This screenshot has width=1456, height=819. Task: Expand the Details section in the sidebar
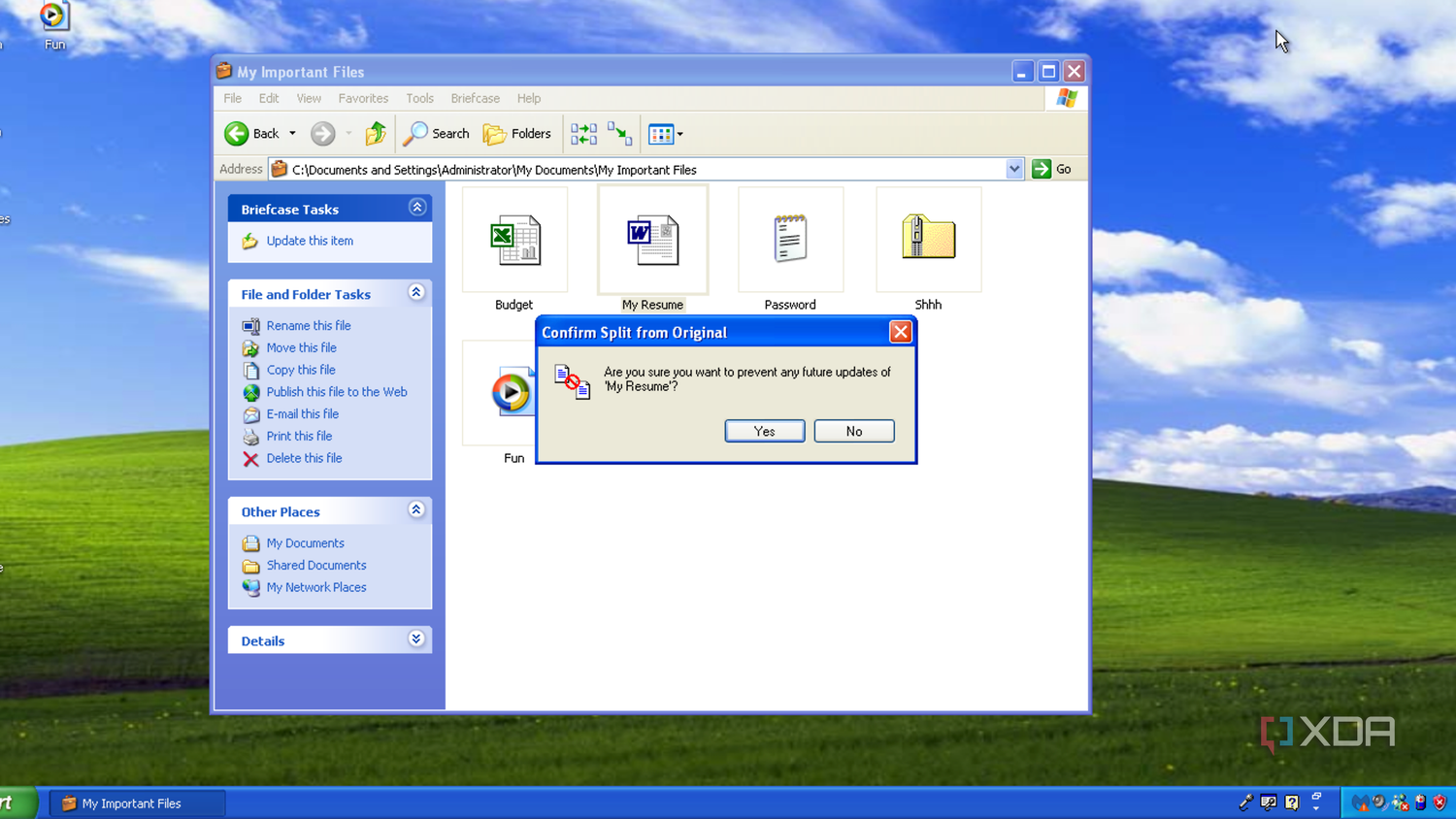416,639
